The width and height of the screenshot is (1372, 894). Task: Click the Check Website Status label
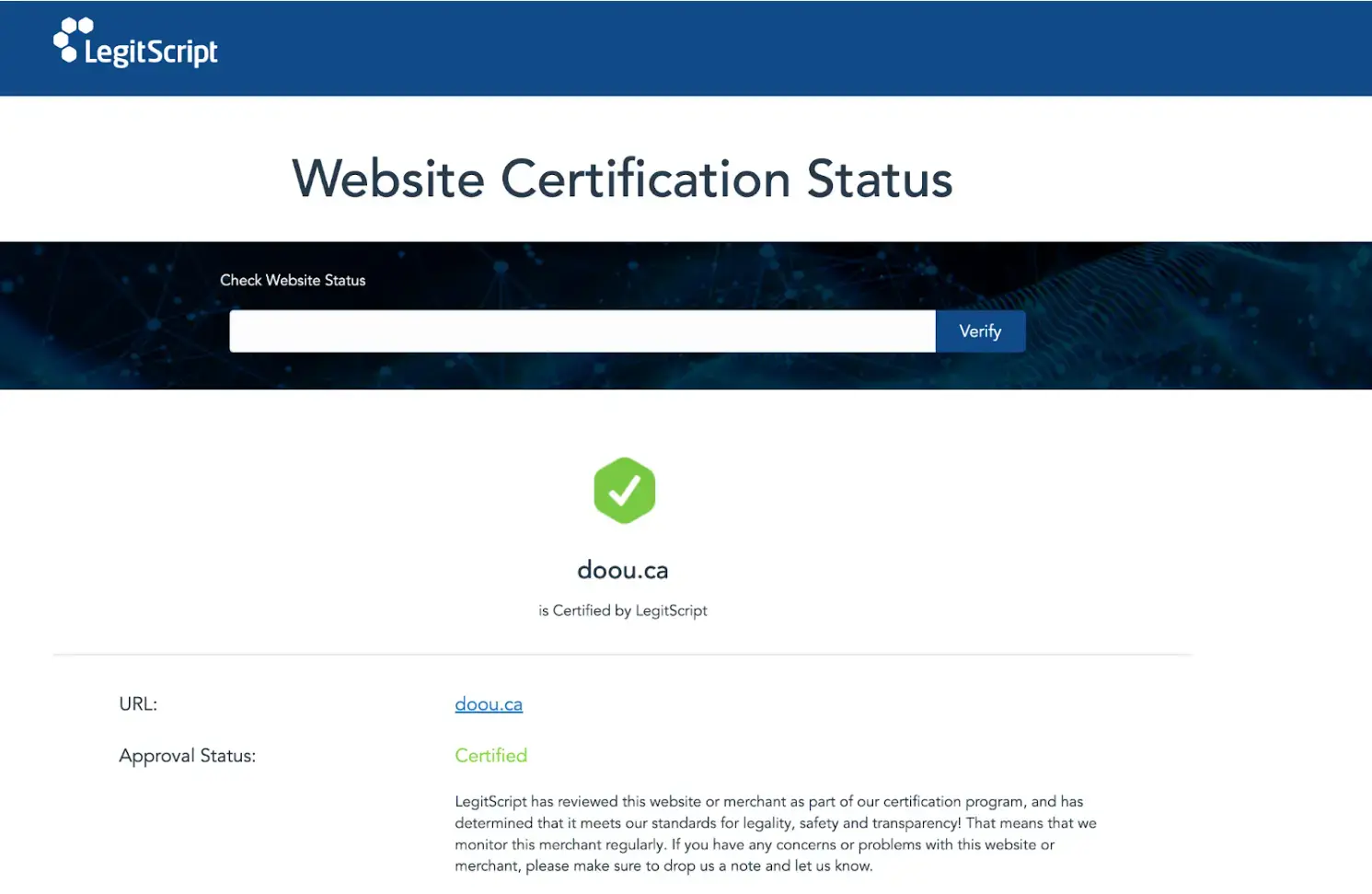click(x=293, y=280)
